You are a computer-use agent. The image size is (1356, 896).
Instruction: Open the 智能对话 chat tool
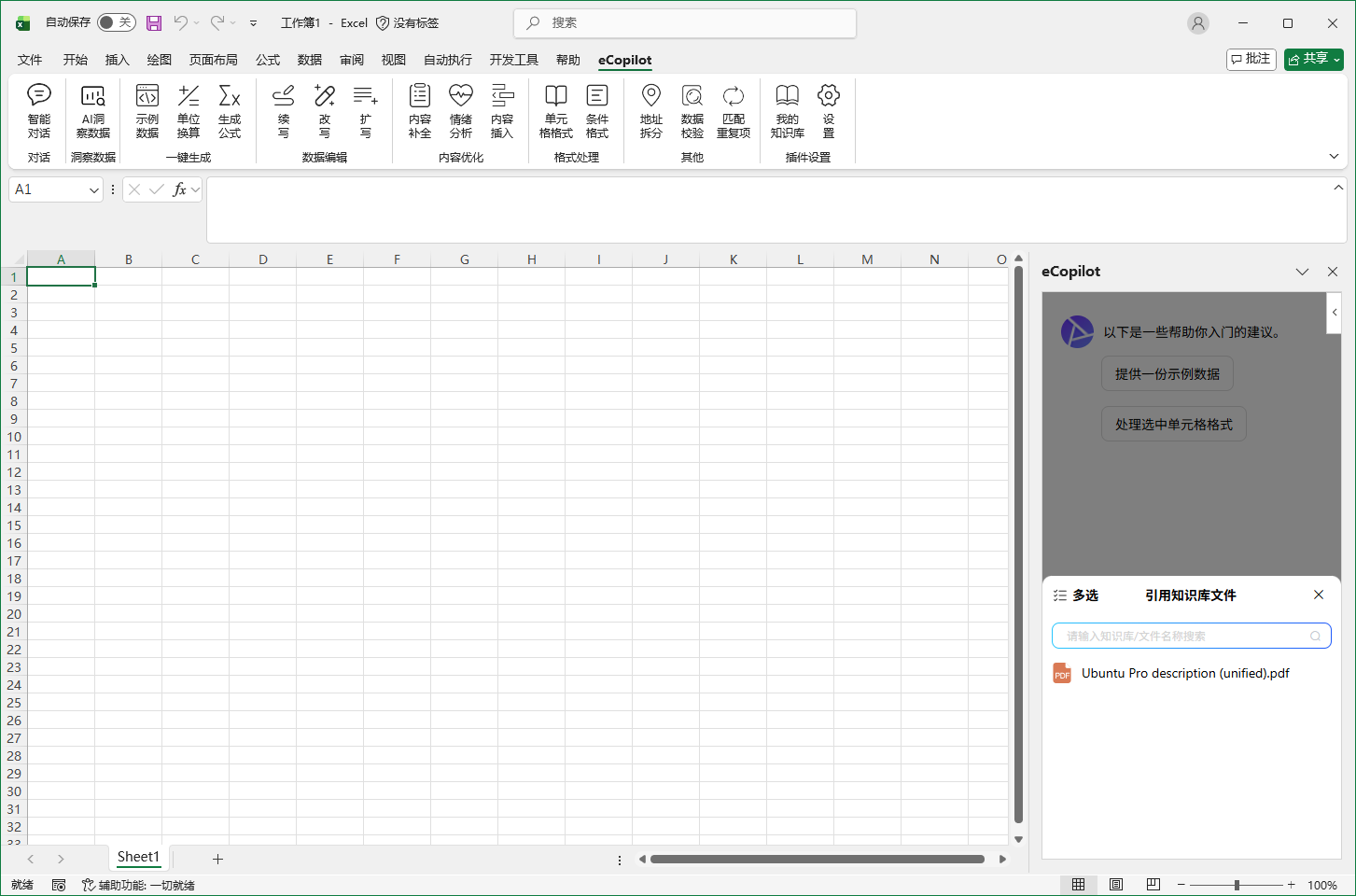(39, 110)
